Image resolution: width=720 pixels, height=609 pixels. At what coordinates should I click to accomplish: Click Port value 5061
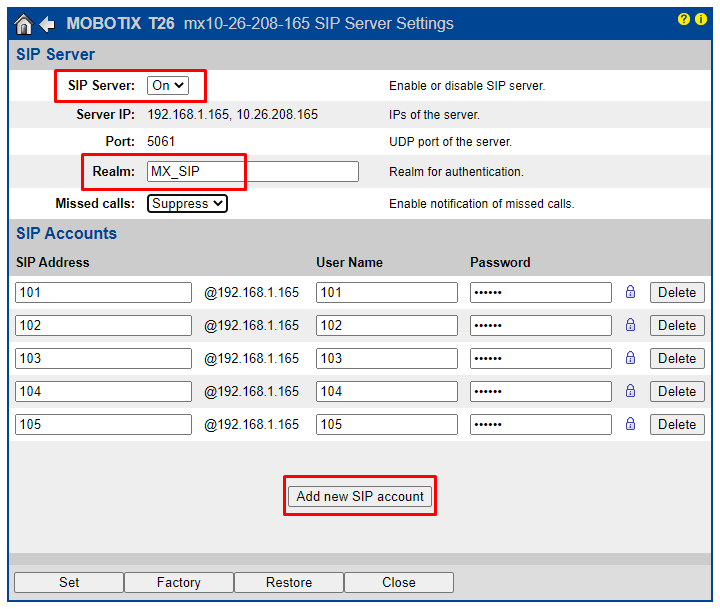[161, 141]
